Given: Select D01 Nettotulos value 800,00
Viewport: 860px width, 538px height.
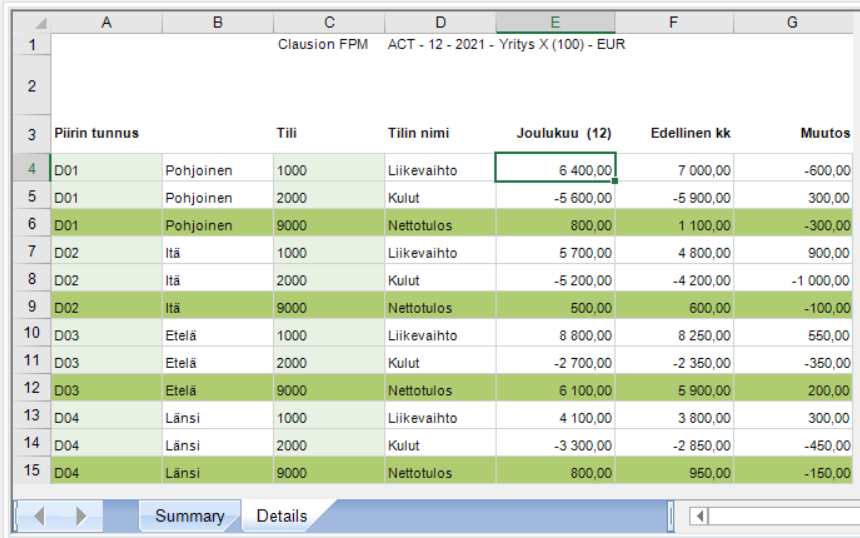Looking at the screenshot, I should [x=555, y=224].
